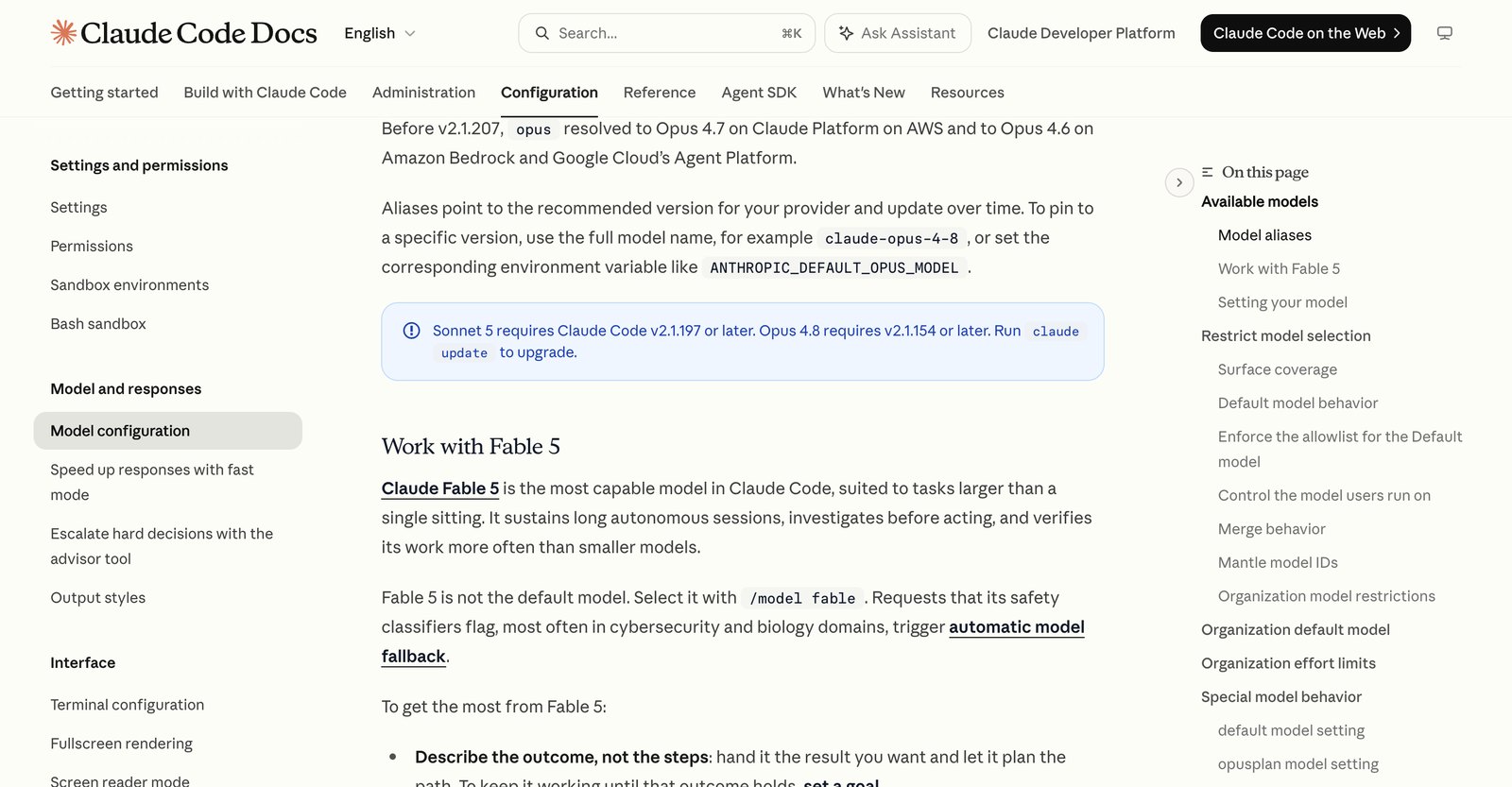Click the sparkle icon in Ask Assistant
Image resolution: width=1512 pixels, height=787 pixels.
[846, 33]
